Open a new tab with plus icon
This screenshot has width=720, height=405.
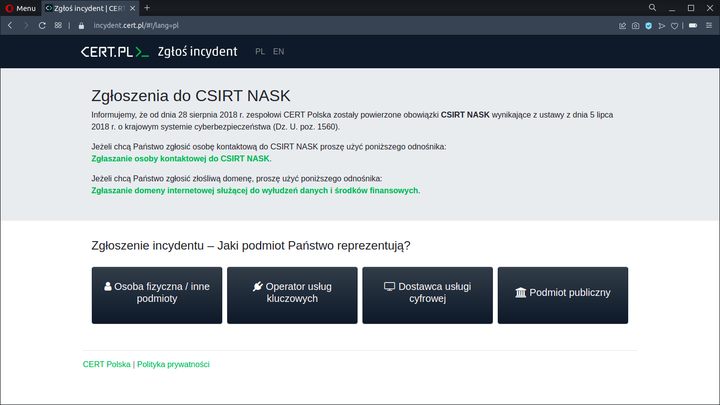click(x=147, y=8)
